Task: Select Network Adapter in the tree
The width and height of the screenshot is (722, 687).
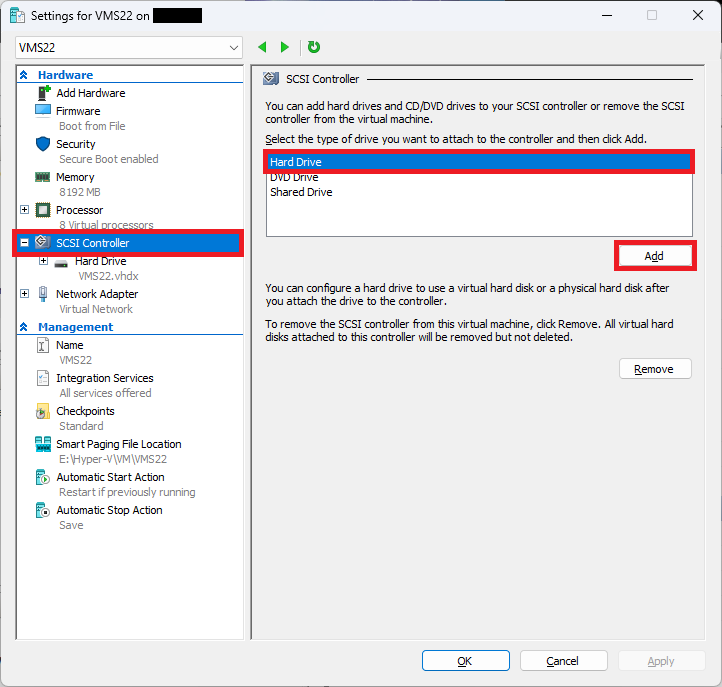Action: pyautogui.click(x=97, y=294)
